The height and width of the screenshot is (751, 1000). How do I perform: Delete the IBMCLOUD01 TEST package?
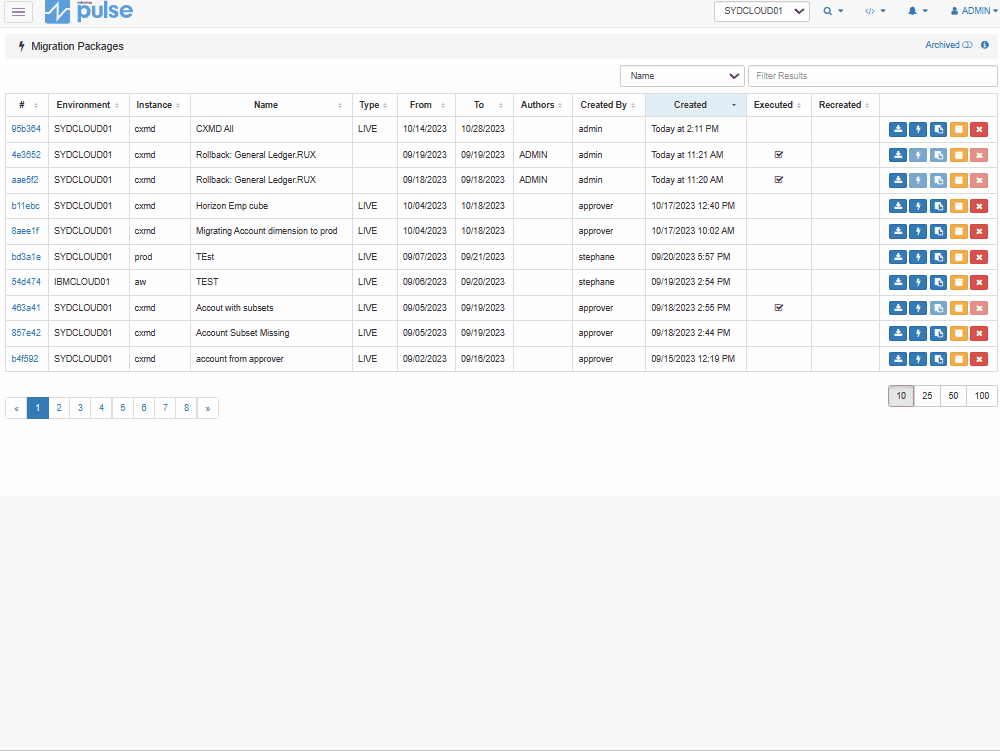(979, 282)
